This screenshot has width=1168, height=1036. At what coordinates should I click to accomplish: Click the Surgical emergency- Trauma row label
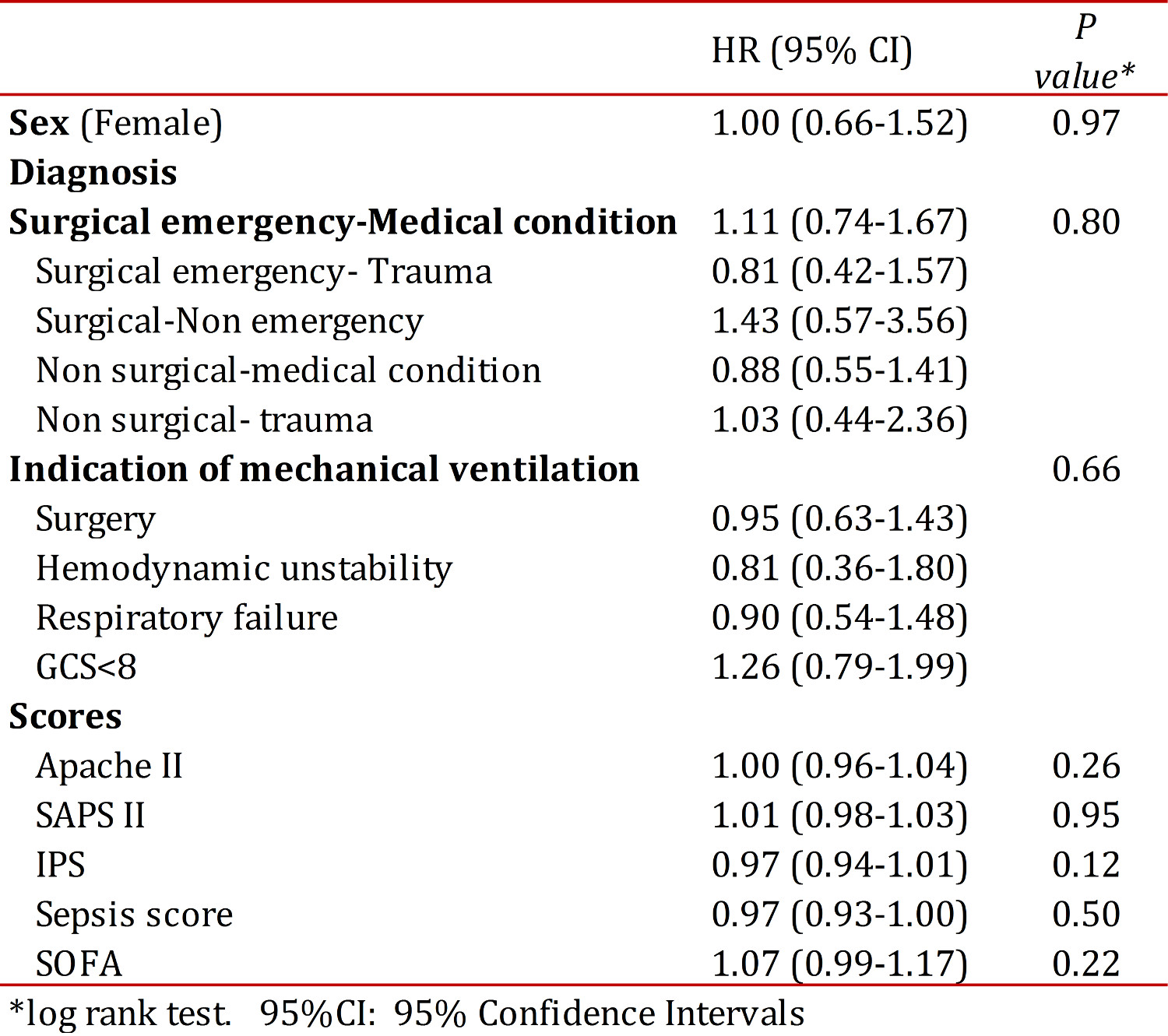tap(264, 272)
